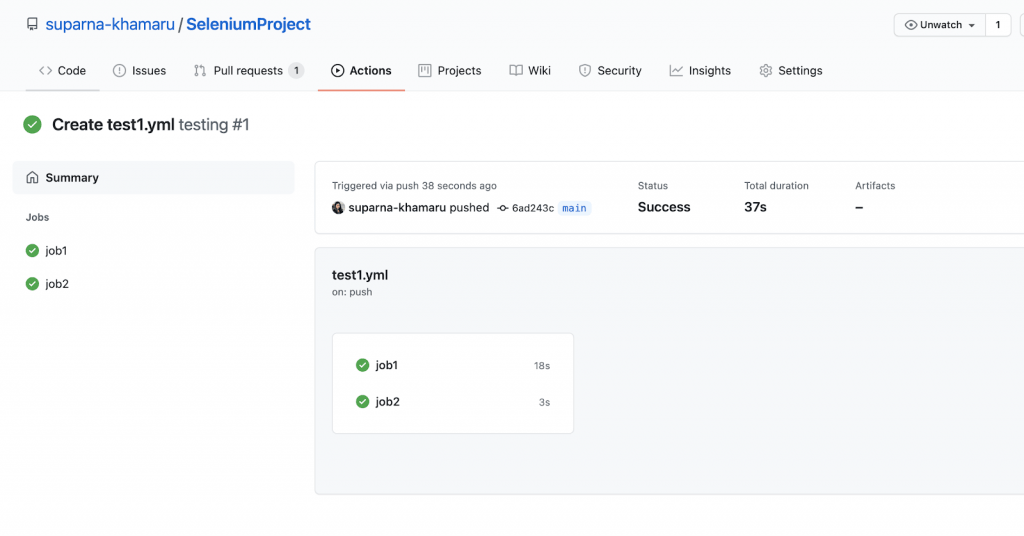This screenshot has height=536, width=1024.
Task: Switch to the Code tab
Action: click(62, 71)
